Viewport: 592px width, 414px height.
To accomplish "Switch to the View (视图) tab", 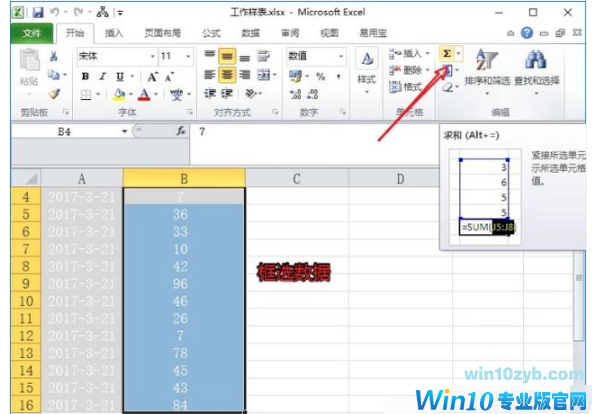I will pos(329,33).
